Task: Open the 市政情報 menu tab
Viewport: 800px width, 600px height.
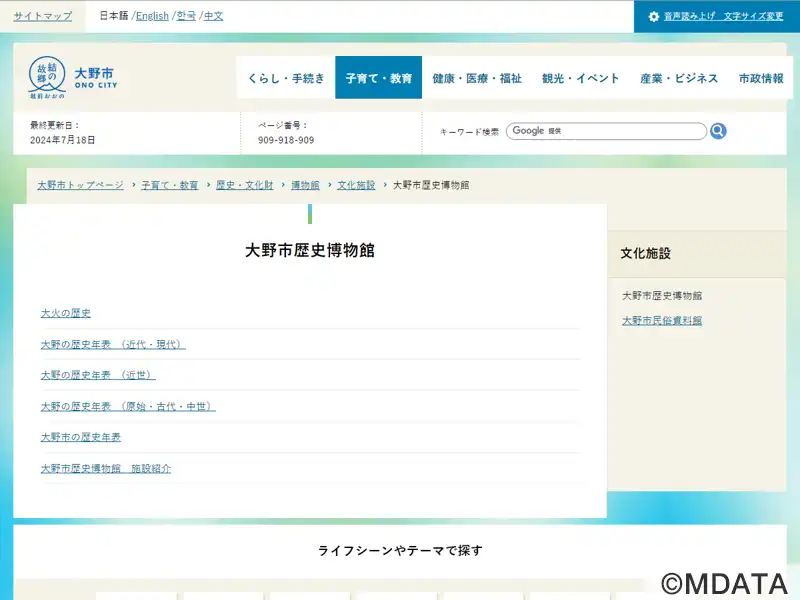Action: (761, 78)
